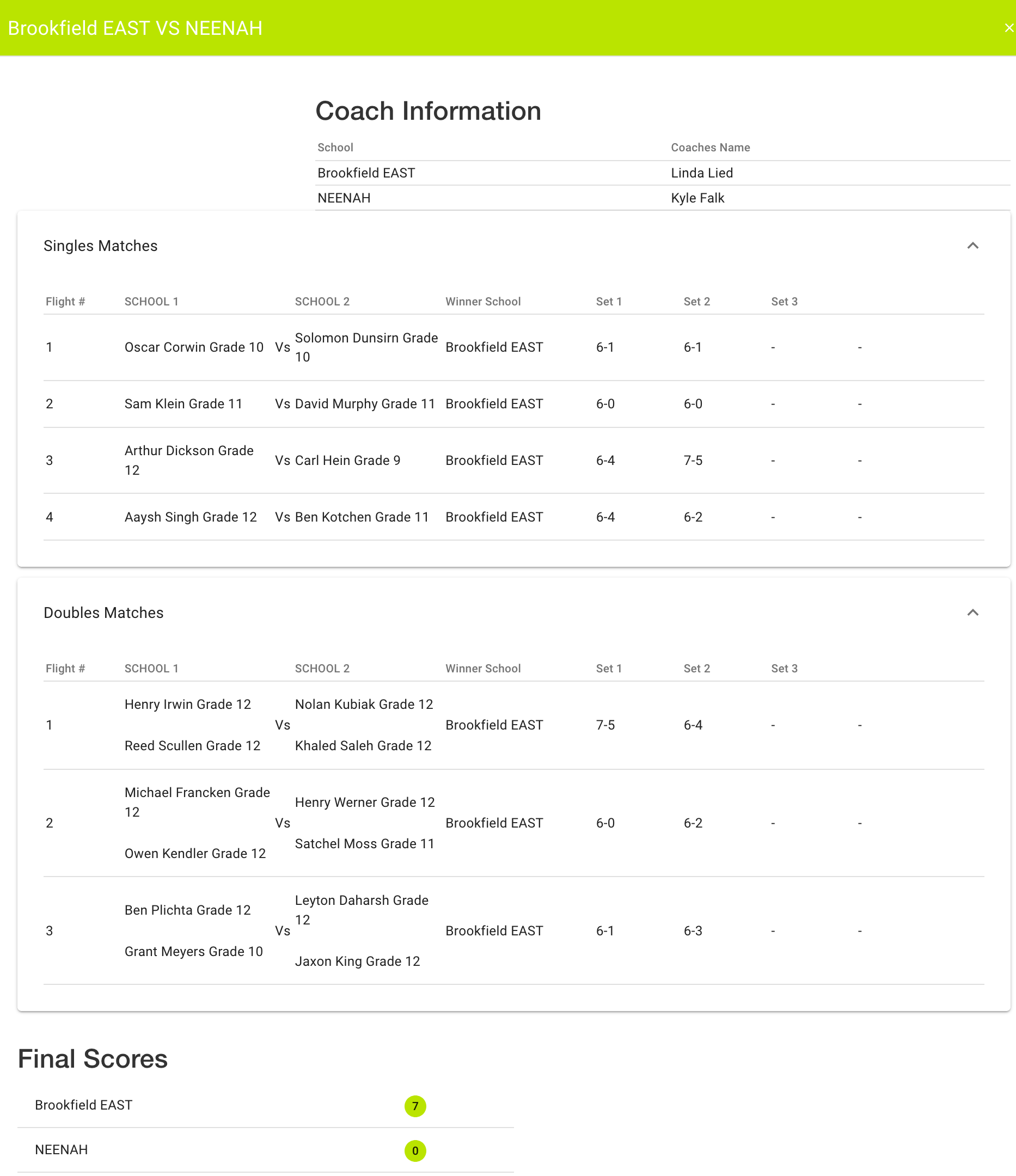Select Grant Meyers Grade 10 player

click(x=193, y=951)
